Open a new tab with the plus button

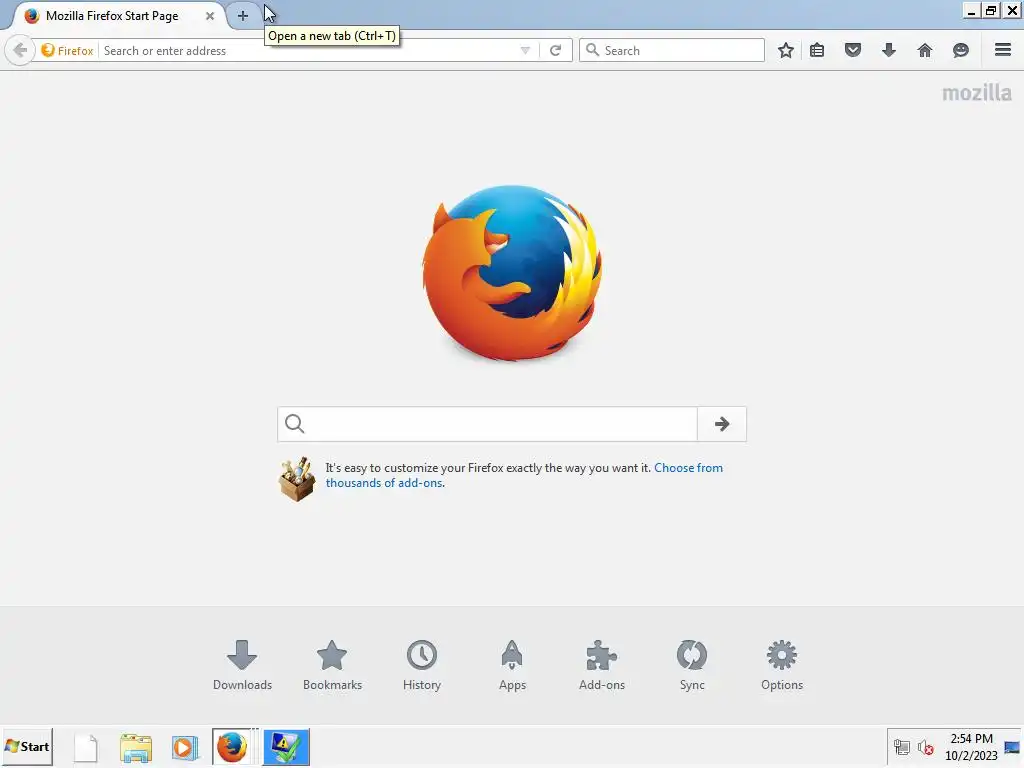(x=242, y=16)
